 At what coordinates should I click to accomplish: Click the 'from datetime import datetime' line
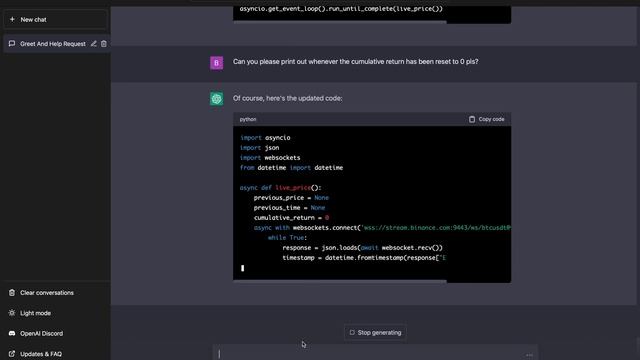[x=291, y=168]
